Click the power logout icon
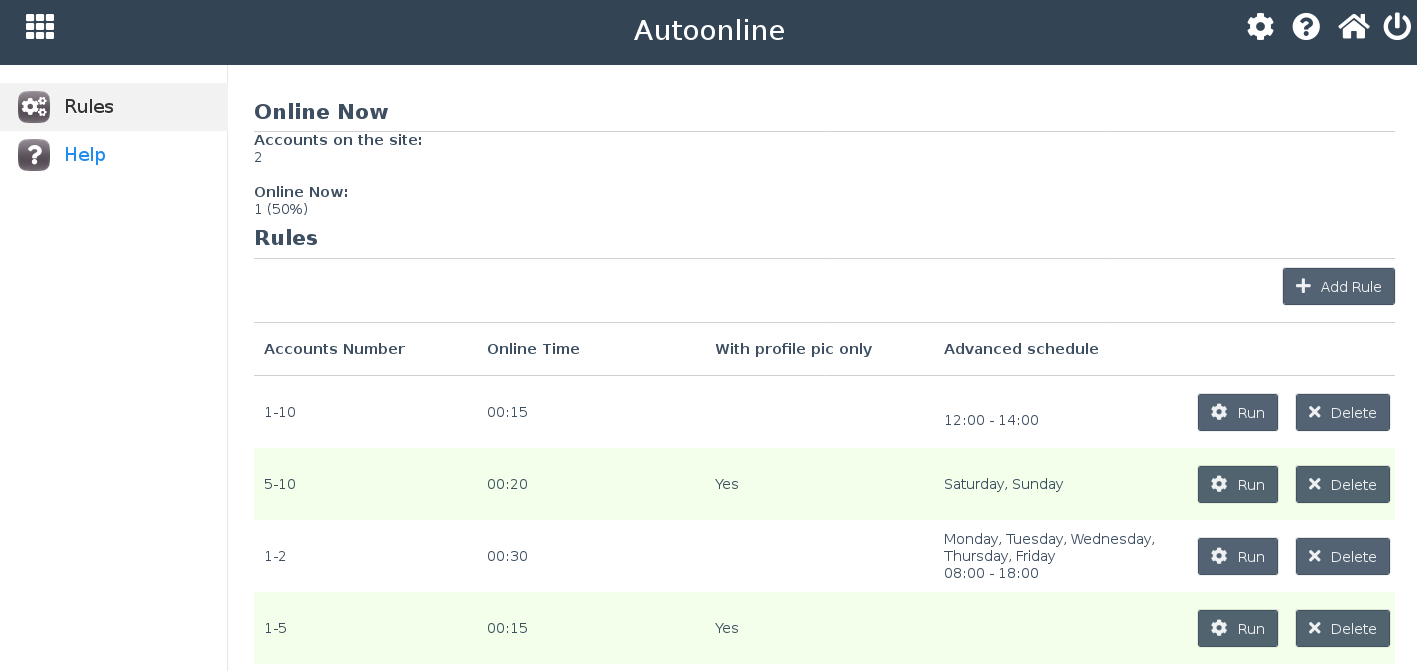1417x671 pixels. [1397, 27]
